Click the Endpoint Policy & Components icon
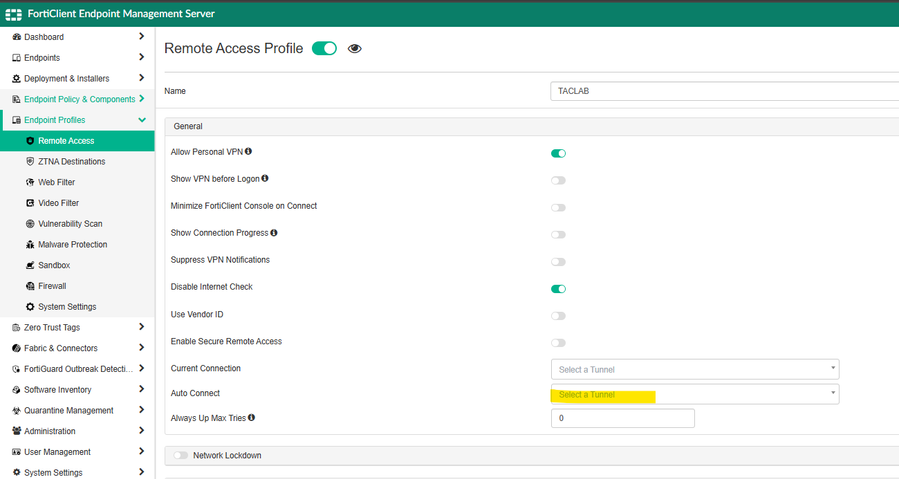 click(17, 99)
